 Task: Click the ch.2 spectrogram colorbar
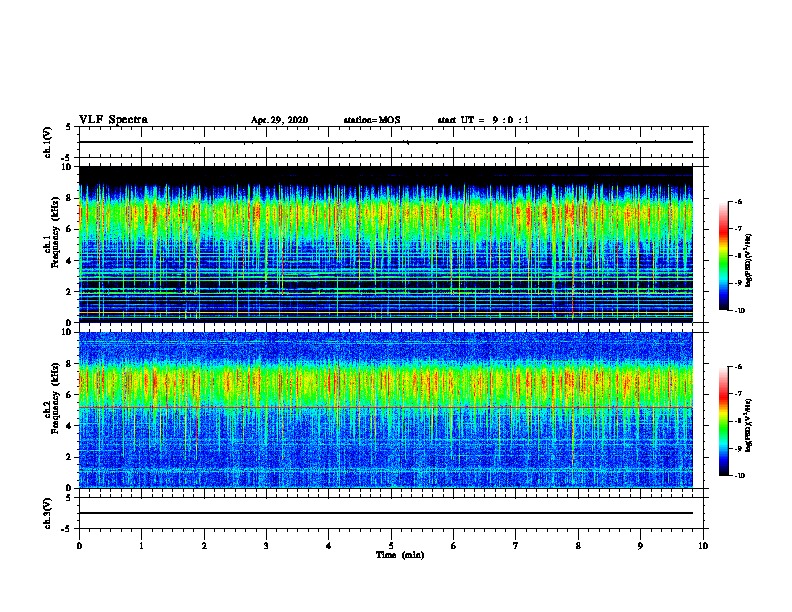pyautogui.click(x=723, y=421)
